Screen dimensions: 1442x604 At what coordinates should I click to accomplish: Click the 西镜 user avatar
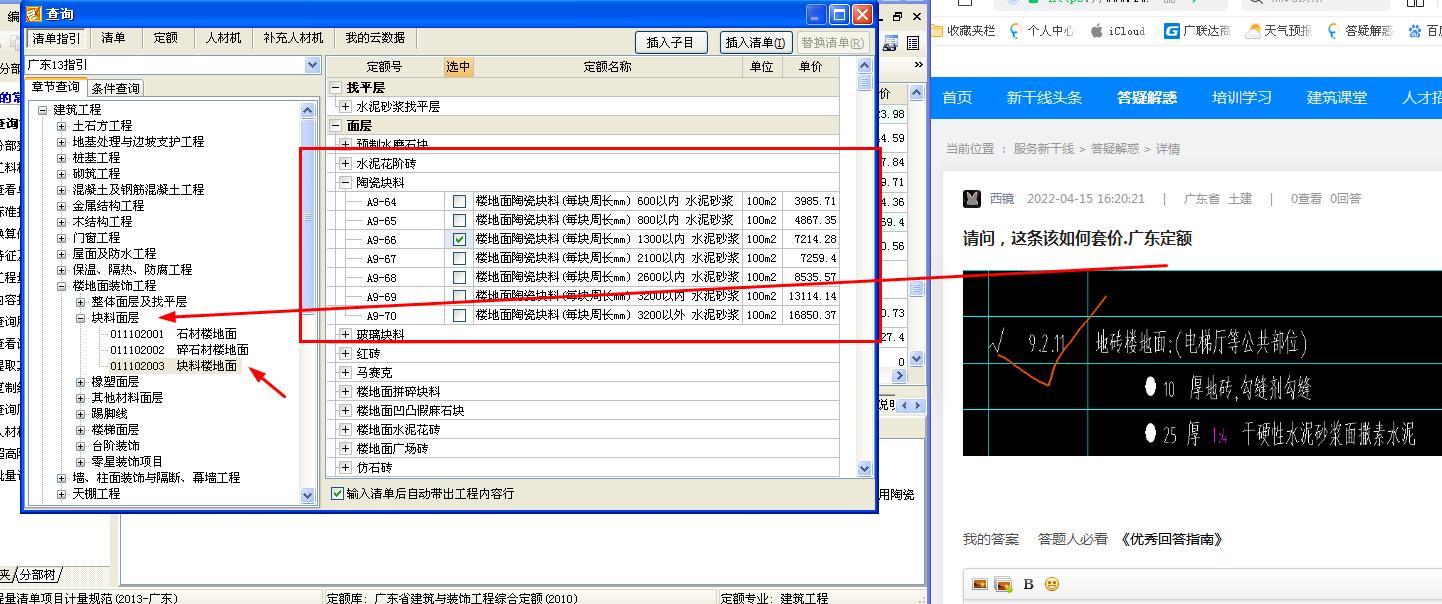pos(972,198)
